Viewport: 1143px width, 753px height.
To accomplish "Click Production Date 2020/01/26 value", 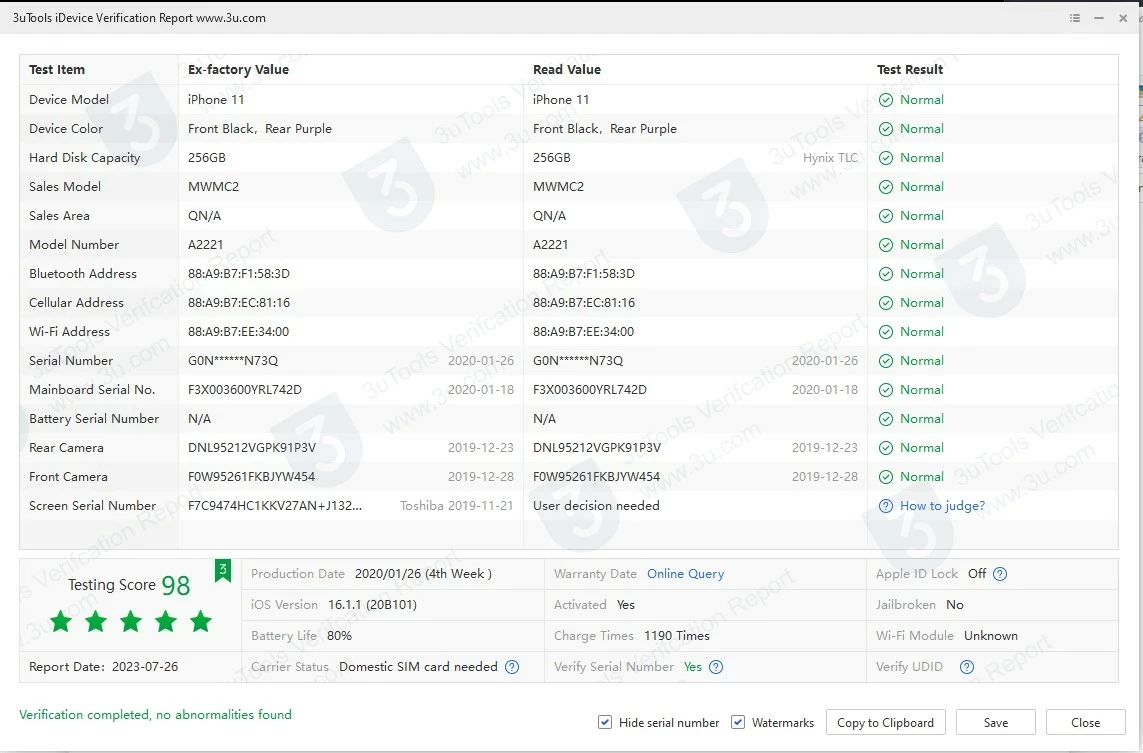I will 424,574.
